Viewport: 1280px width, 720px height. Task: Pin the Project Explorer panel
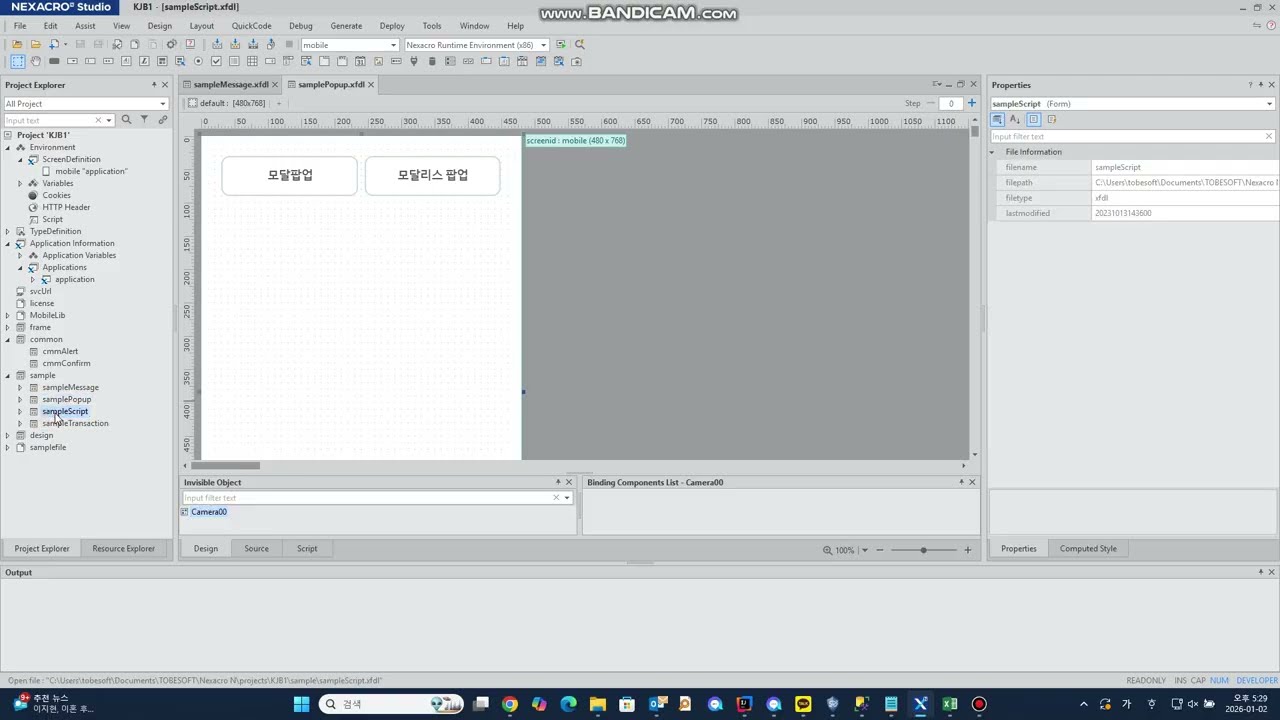click(154, 85)
